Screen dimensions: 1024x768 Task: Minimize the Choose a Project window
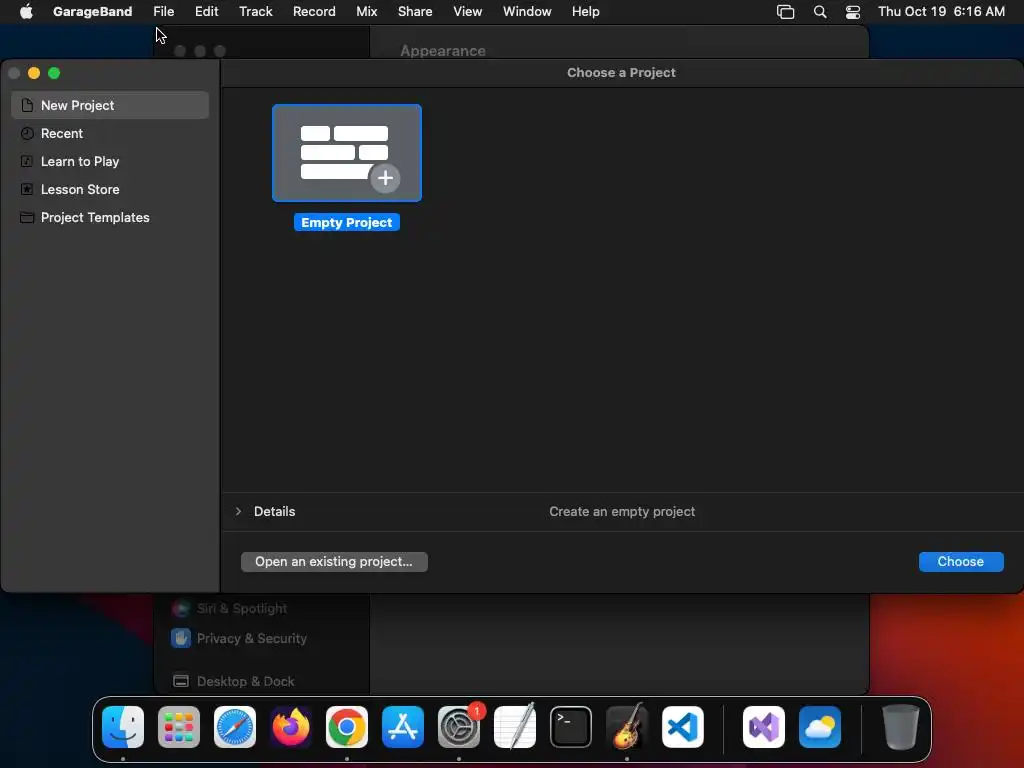(34, 73)
